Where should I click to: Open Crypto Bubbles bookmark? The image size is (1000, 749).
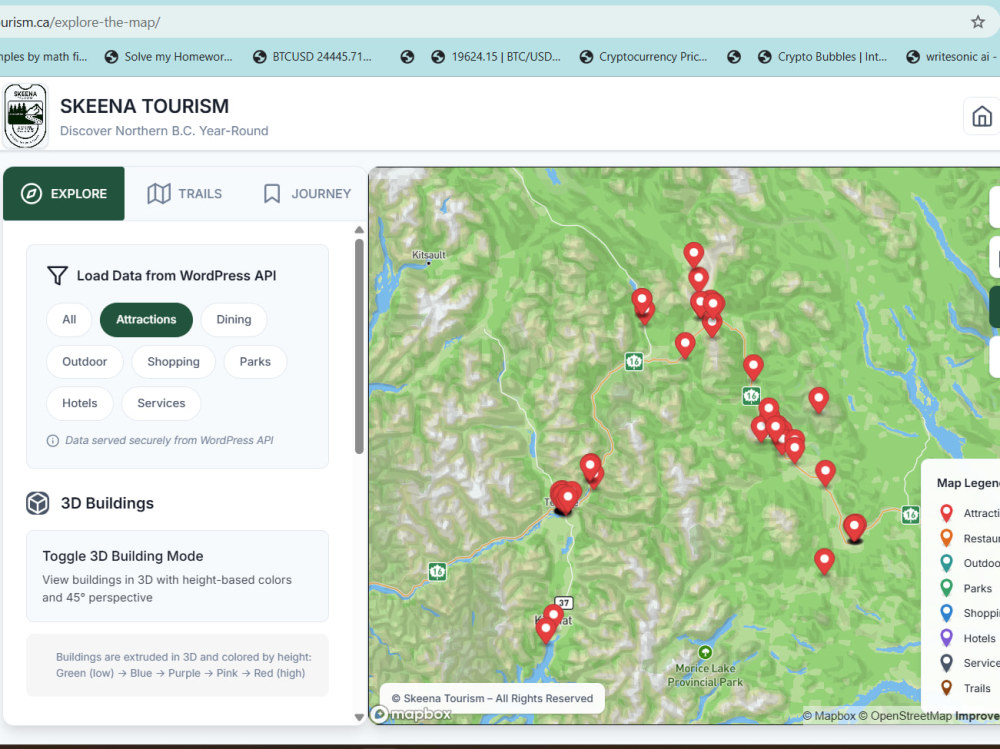[823, 57]
